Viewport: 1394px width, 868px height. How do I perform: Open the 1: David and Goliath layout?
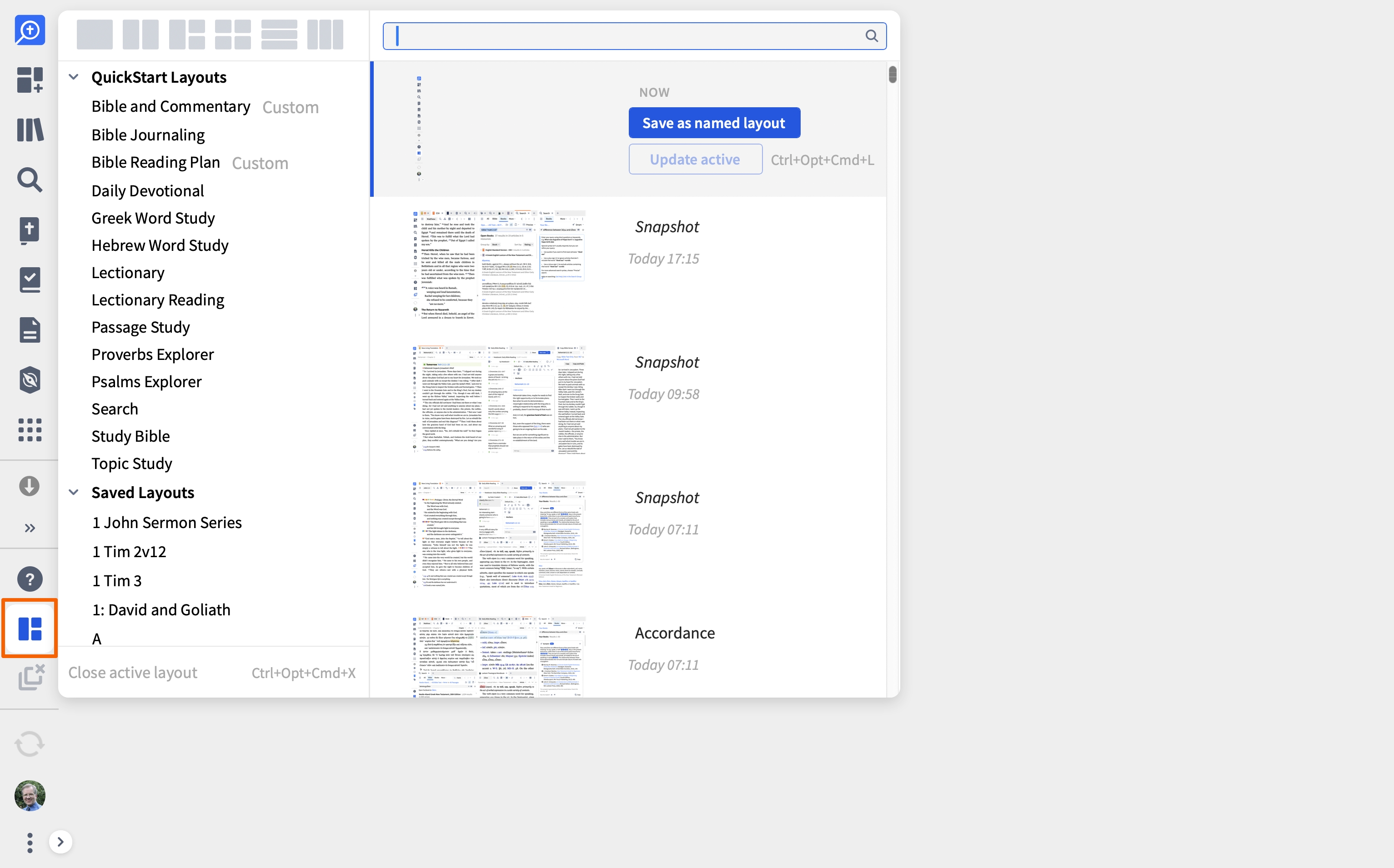point(161,610)
